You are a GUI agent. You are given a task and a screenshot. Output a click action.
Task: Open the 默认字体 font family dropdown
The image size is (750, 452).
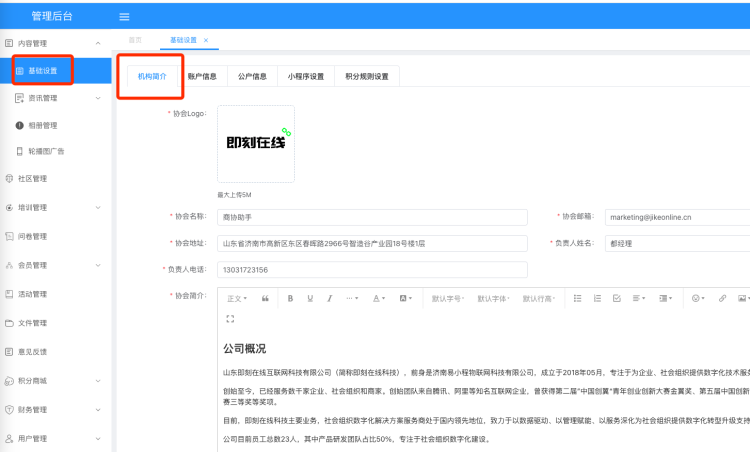[494, 298]
